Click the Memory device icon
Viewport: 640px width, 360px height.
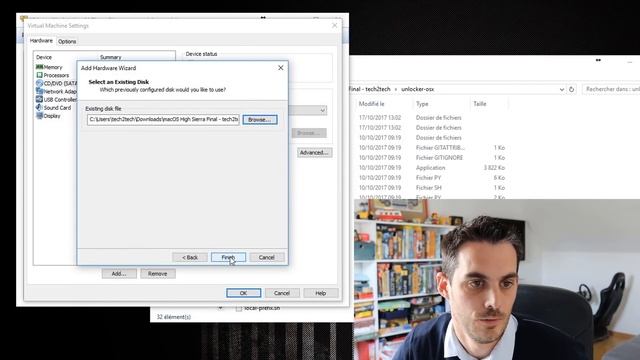(x=39, y=67)
